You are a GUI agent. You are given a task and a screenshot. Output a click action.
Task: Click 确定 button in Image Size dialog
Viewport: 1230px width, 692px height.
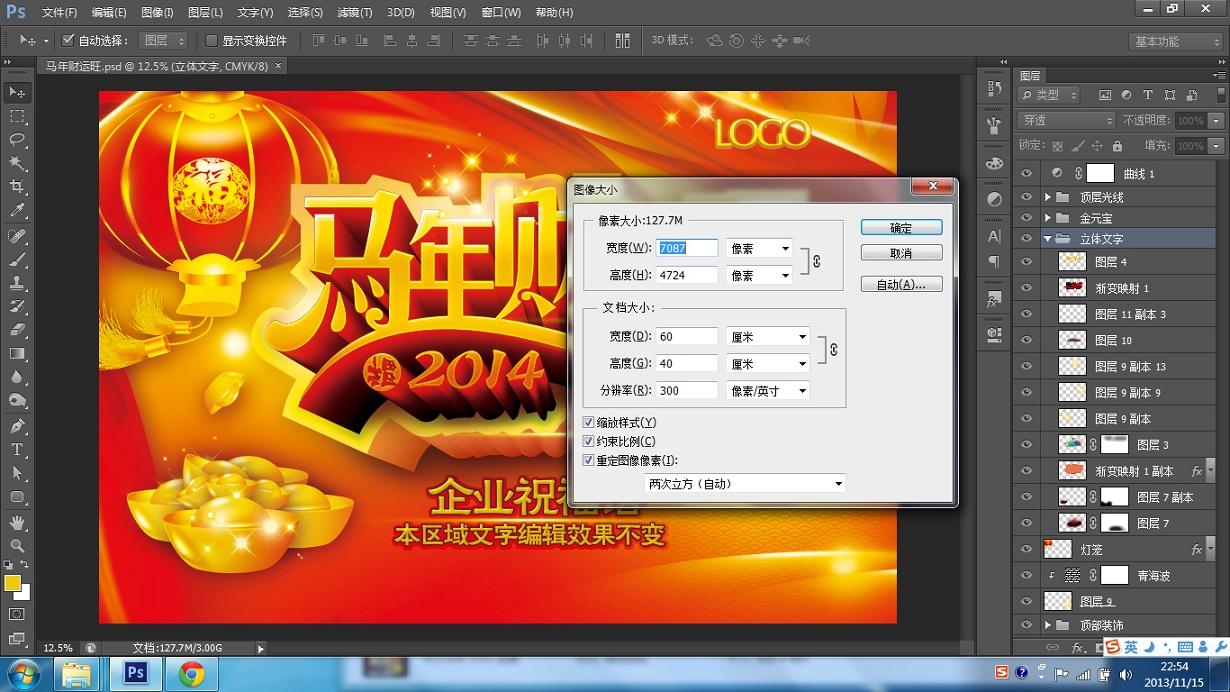pos(901,228)
